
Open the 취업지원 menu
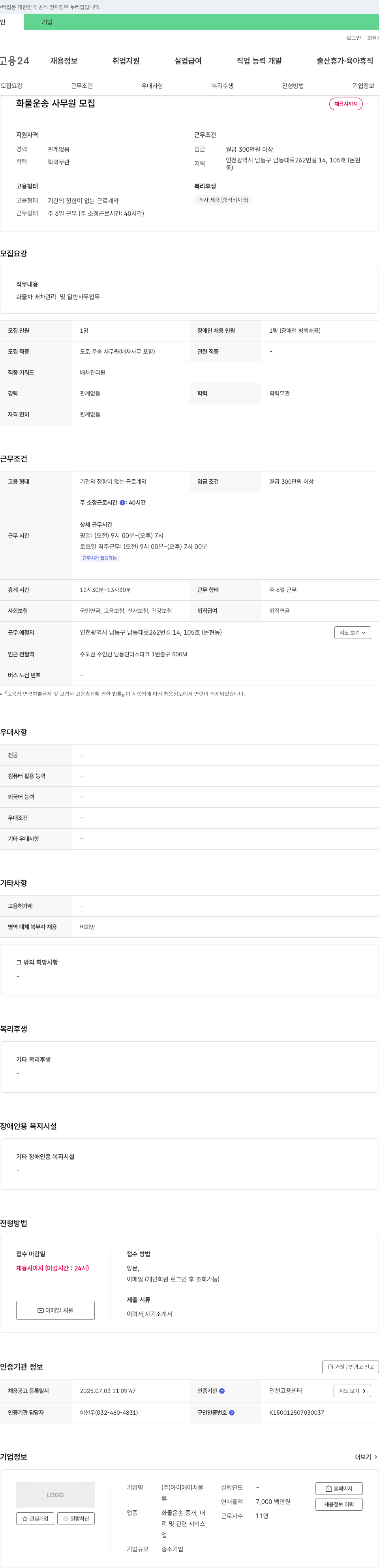tap(126, 61)
